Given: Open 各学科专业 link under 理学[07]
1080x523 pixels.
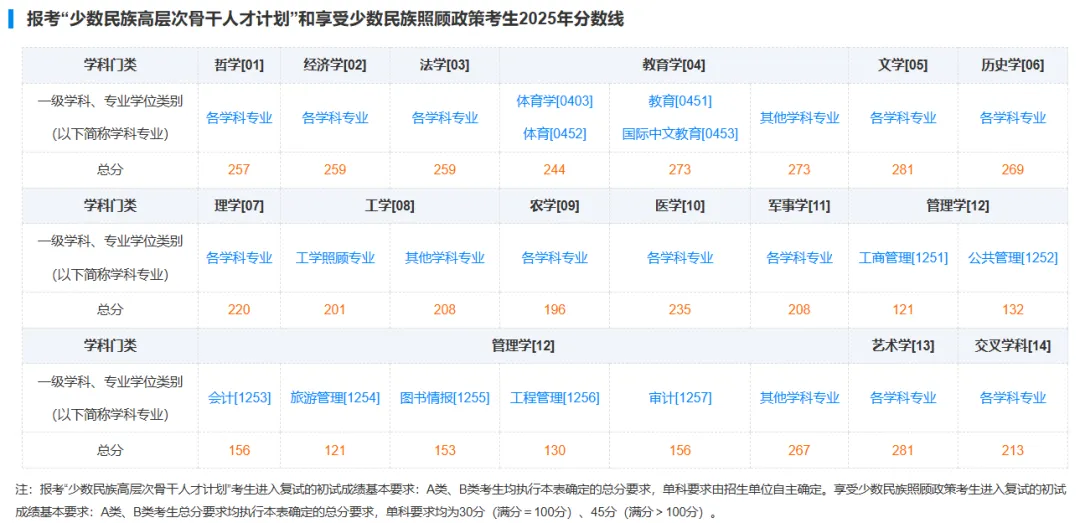Looking at the screenshot, I should tap(239, 258).
